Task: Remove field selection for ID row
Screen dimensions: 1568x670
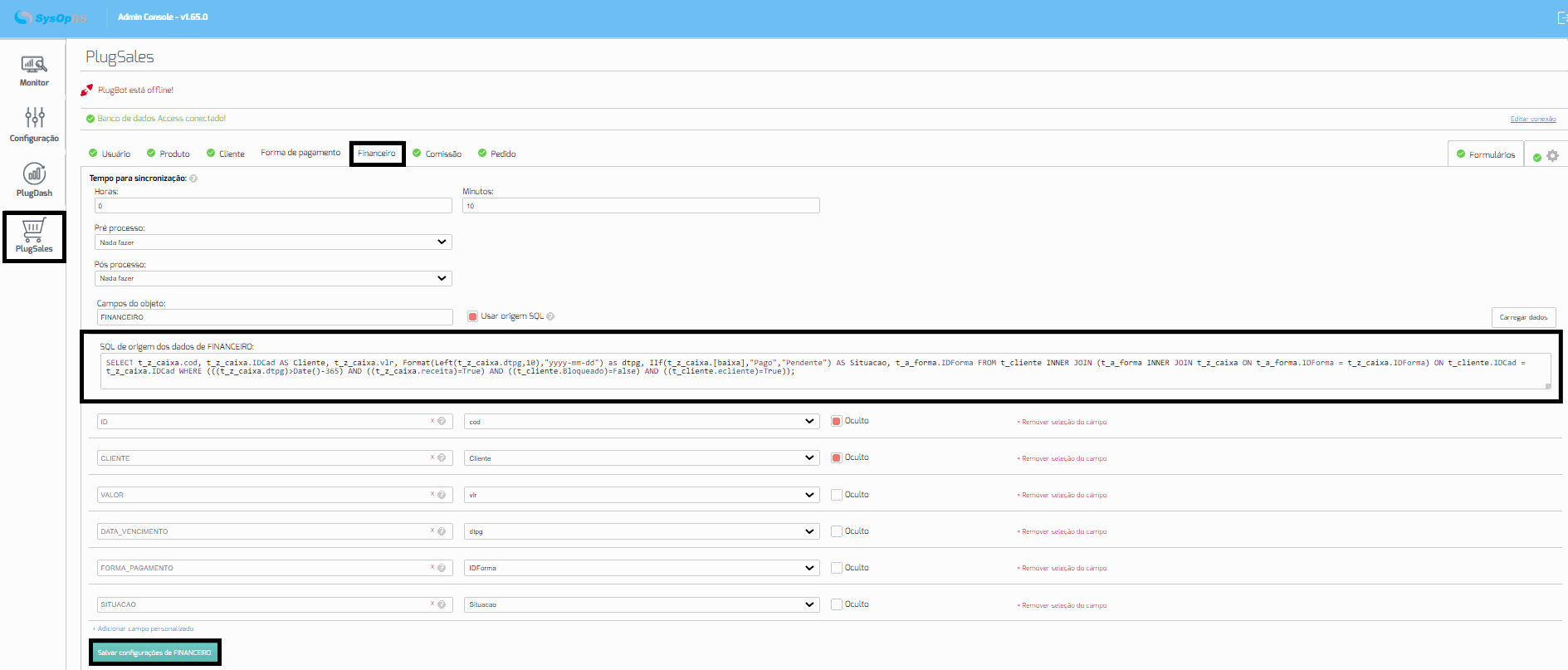Action: [1062, 422]
